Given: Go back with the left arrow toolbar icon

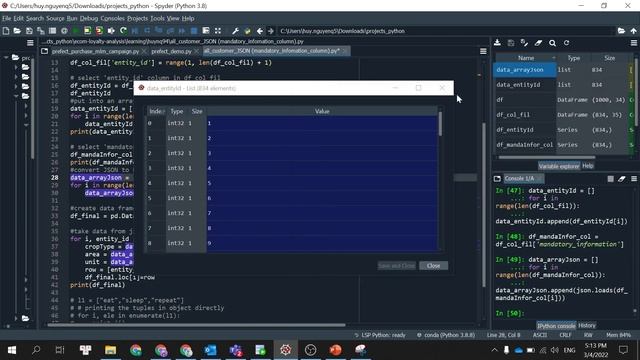Looking at the screenshot, I should pyautogui.click(x=260, y=31).
